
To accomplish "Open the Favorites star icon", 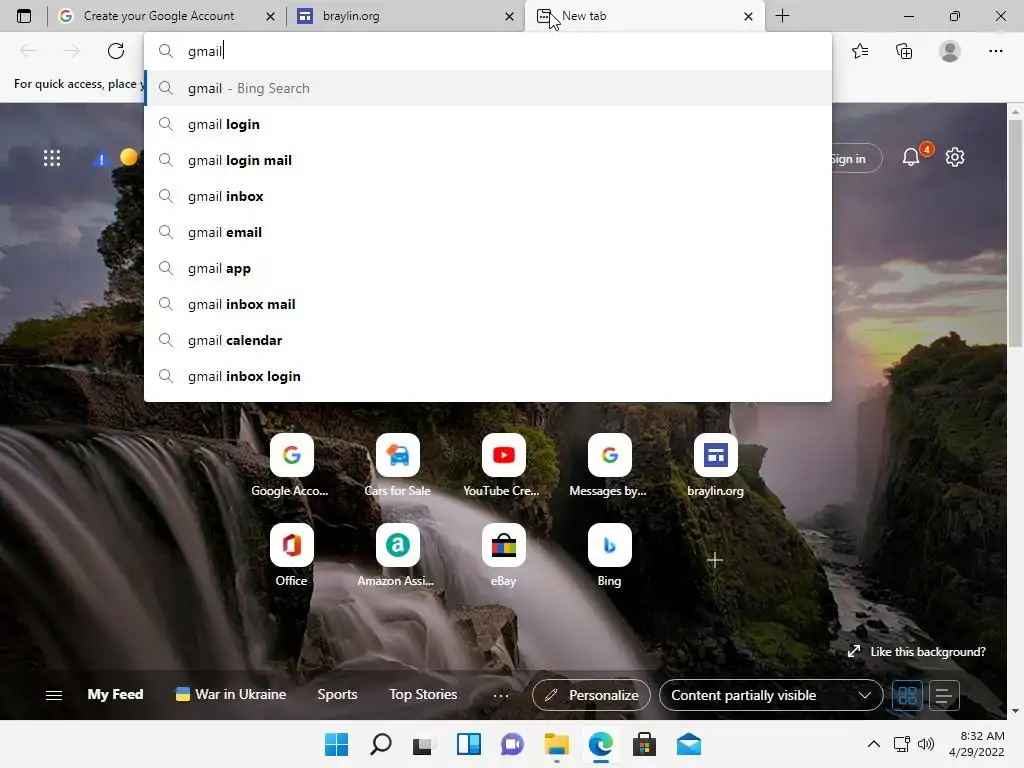I will coord(860,51).
